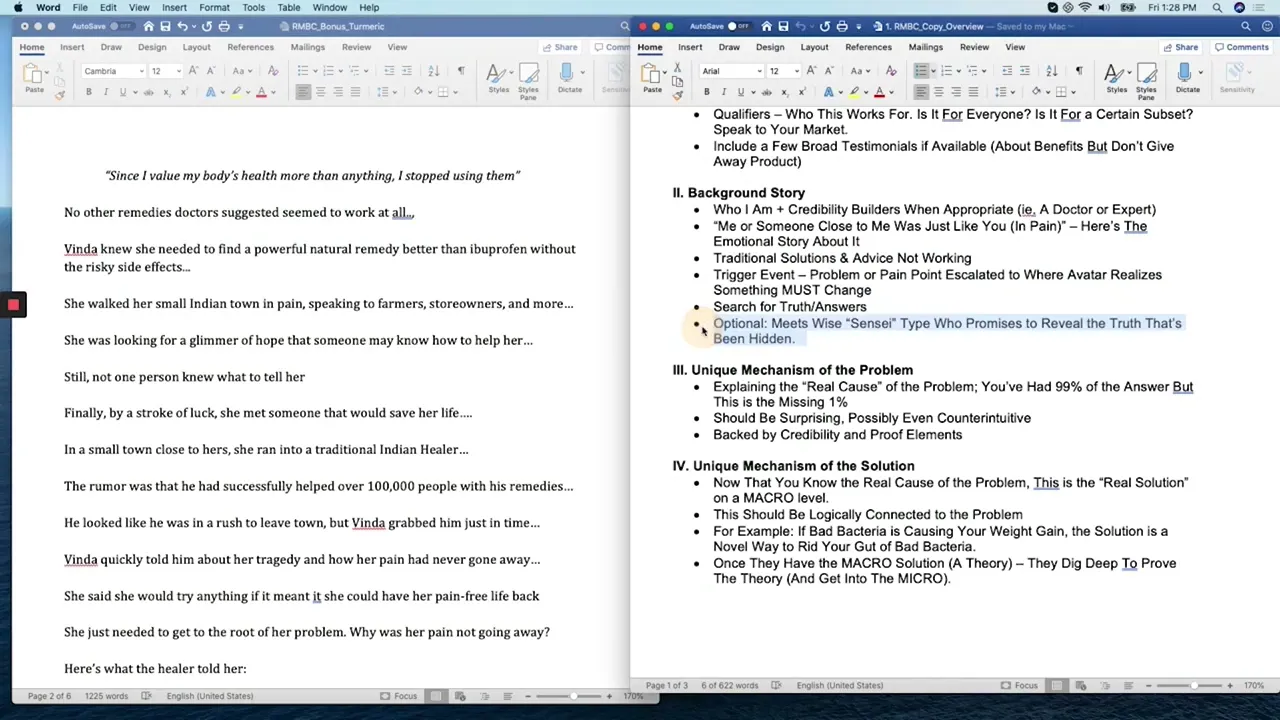The image size is (1280, 720).
Task: Center text in the right Word window
Action: click(938, 92)
